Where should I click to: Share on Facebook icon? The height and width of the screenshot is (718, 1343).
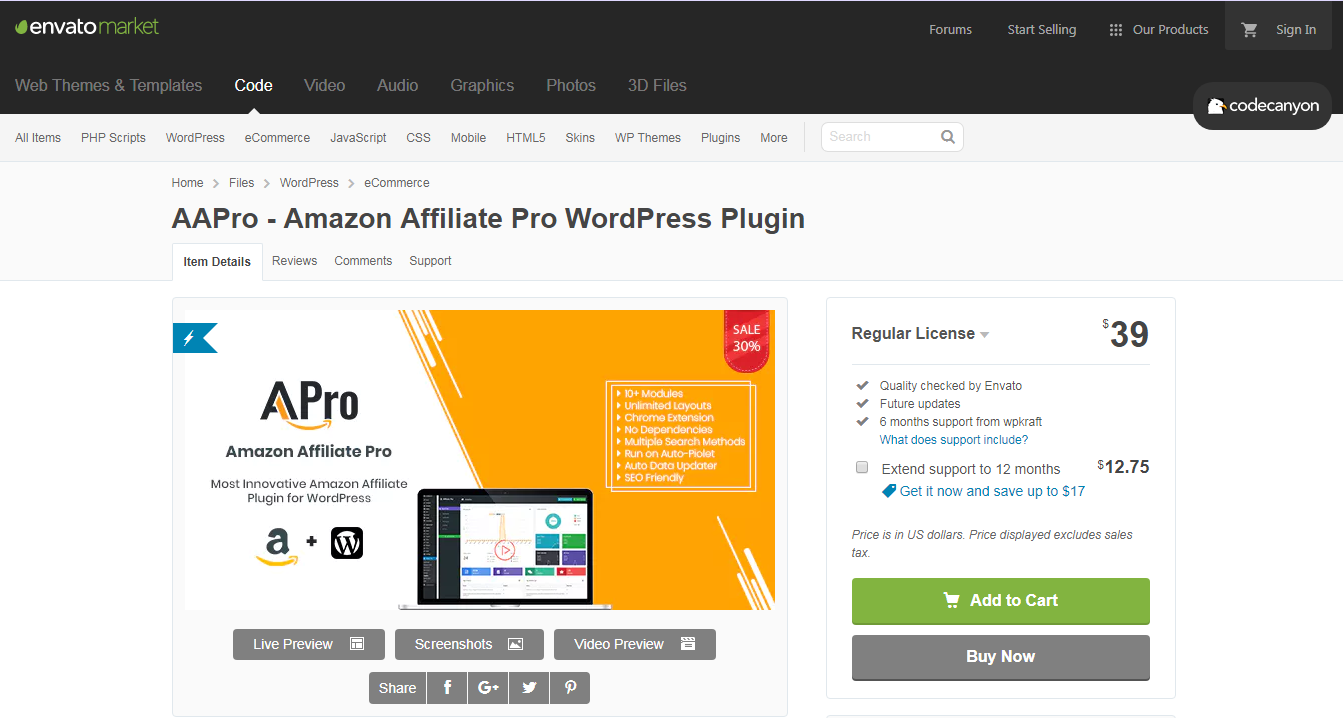tap(447, 688)
